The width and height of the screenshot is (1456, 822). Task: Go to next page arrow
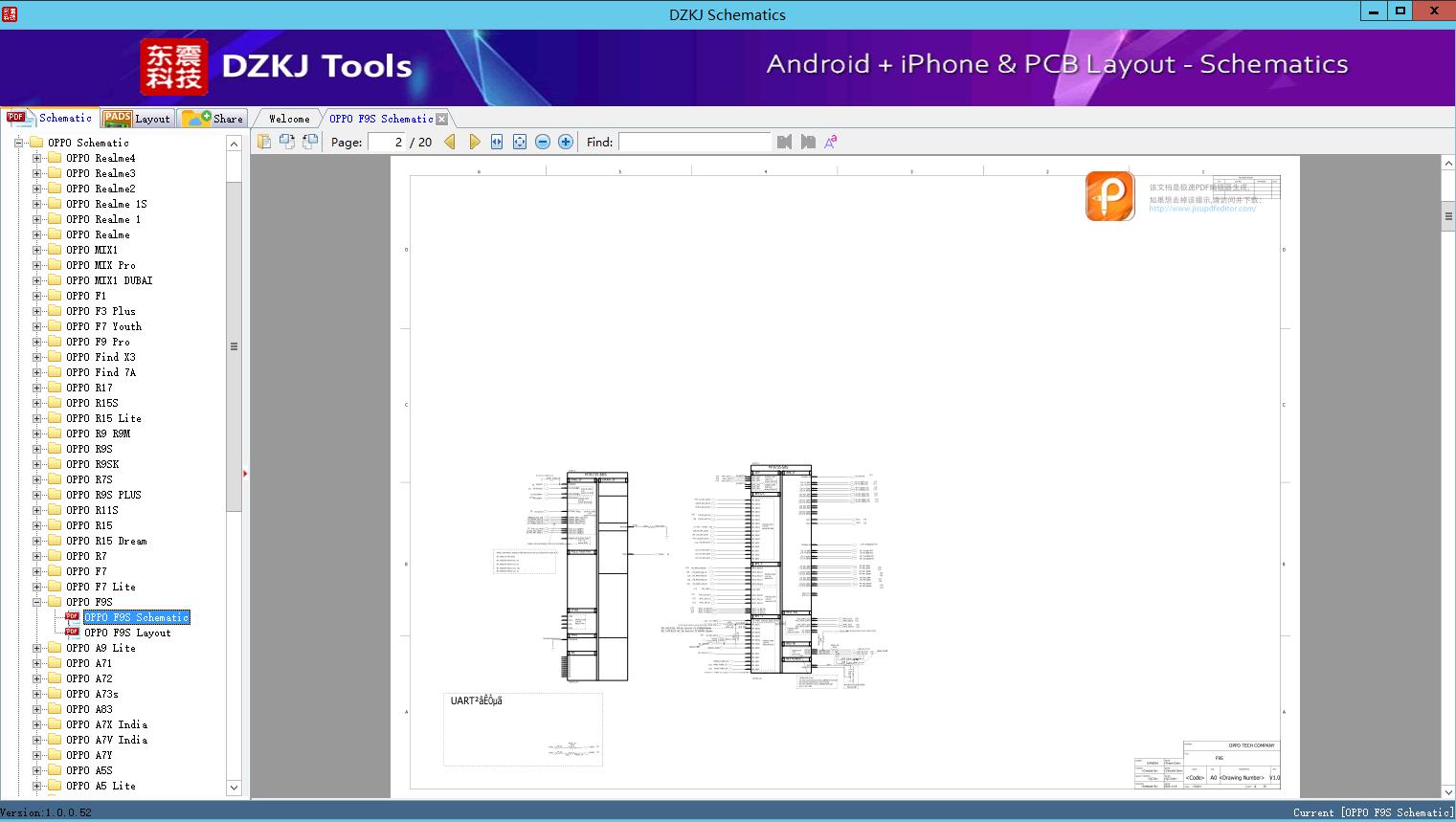pos(474,142)
